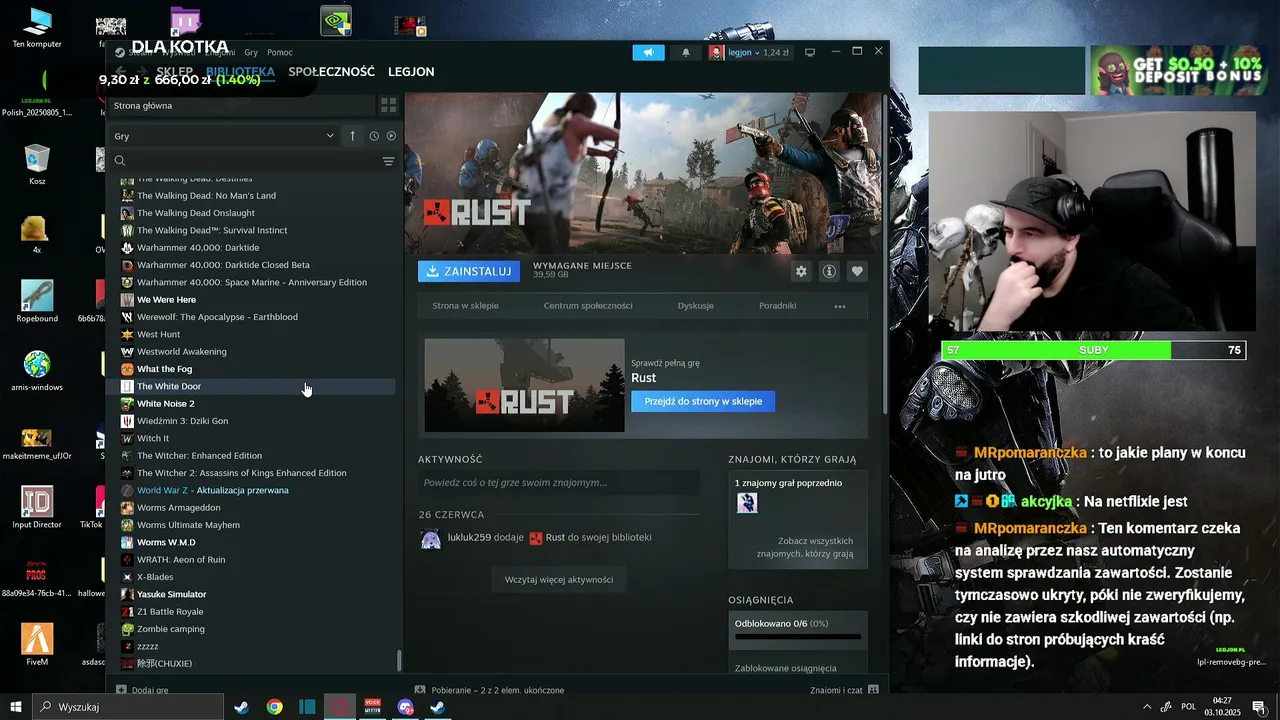Click Wczytaj więcej aktywności button

pos(559,579)
